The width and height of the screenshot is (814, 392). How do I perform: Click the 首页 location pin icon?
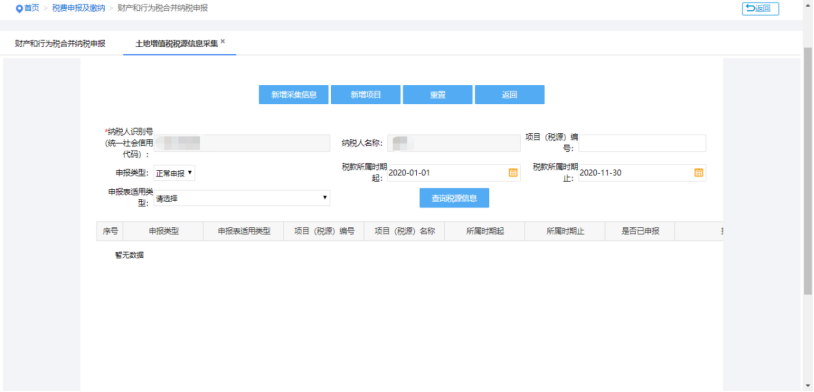(19, 8)
